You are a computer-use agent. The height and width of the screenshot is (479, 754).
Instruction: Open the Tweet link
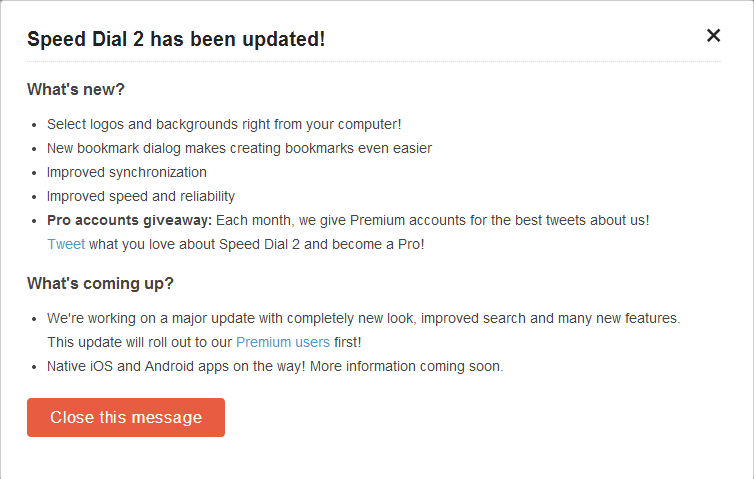click(x=66, y=244)
